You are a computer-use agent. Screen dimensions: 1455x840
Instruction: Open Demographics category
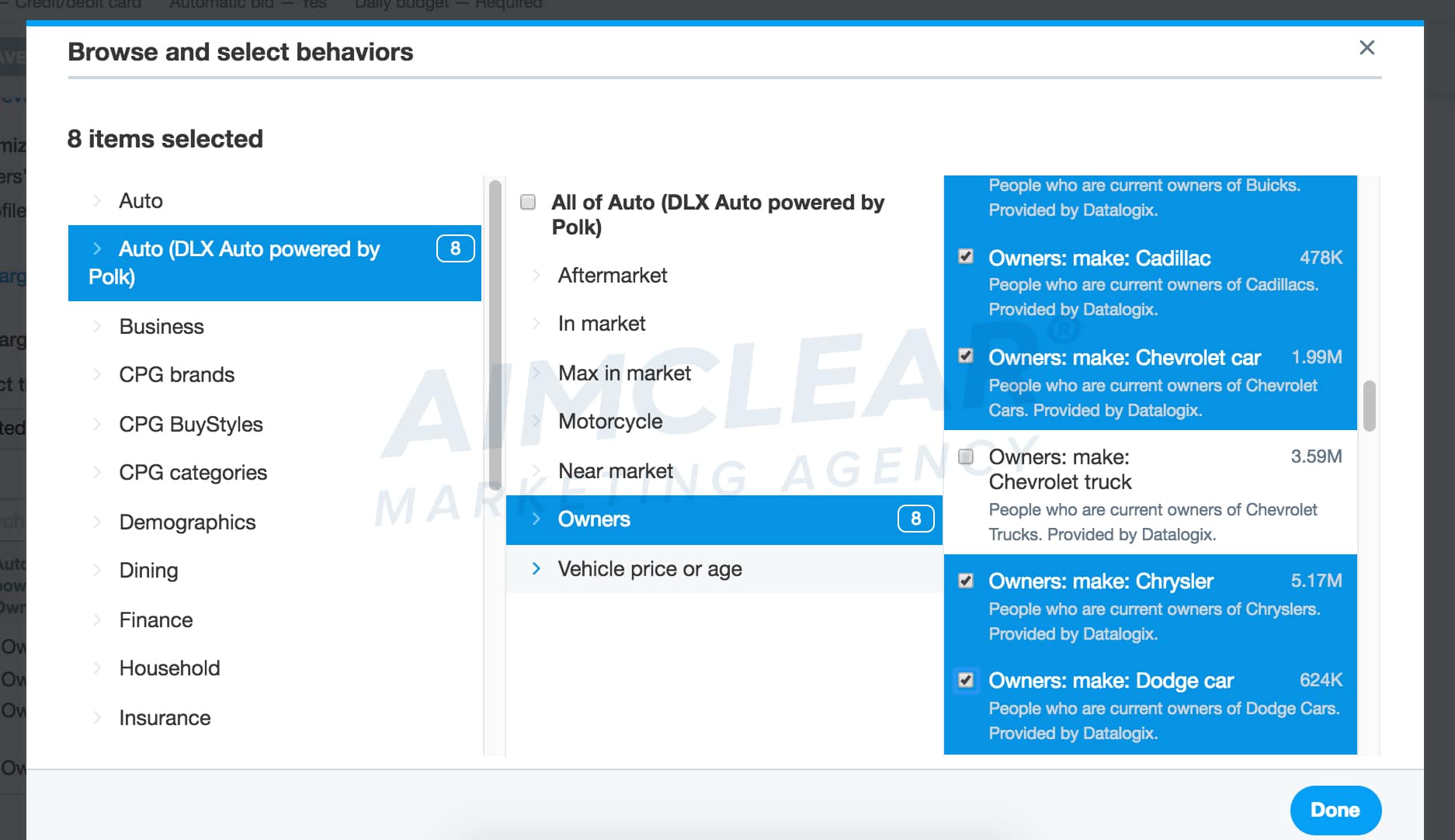(187, 522)
